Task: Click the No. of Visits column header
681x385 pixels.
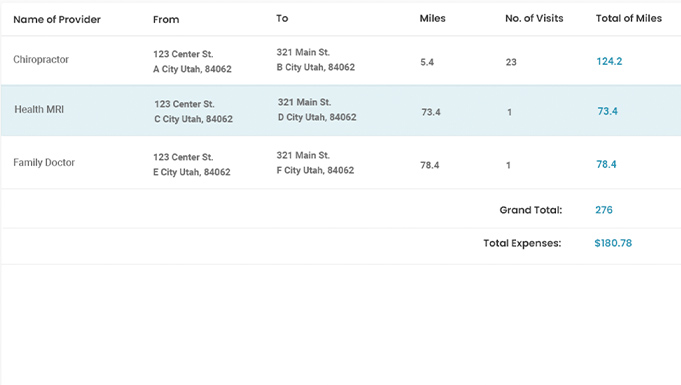Action: (x=534, y=18)
